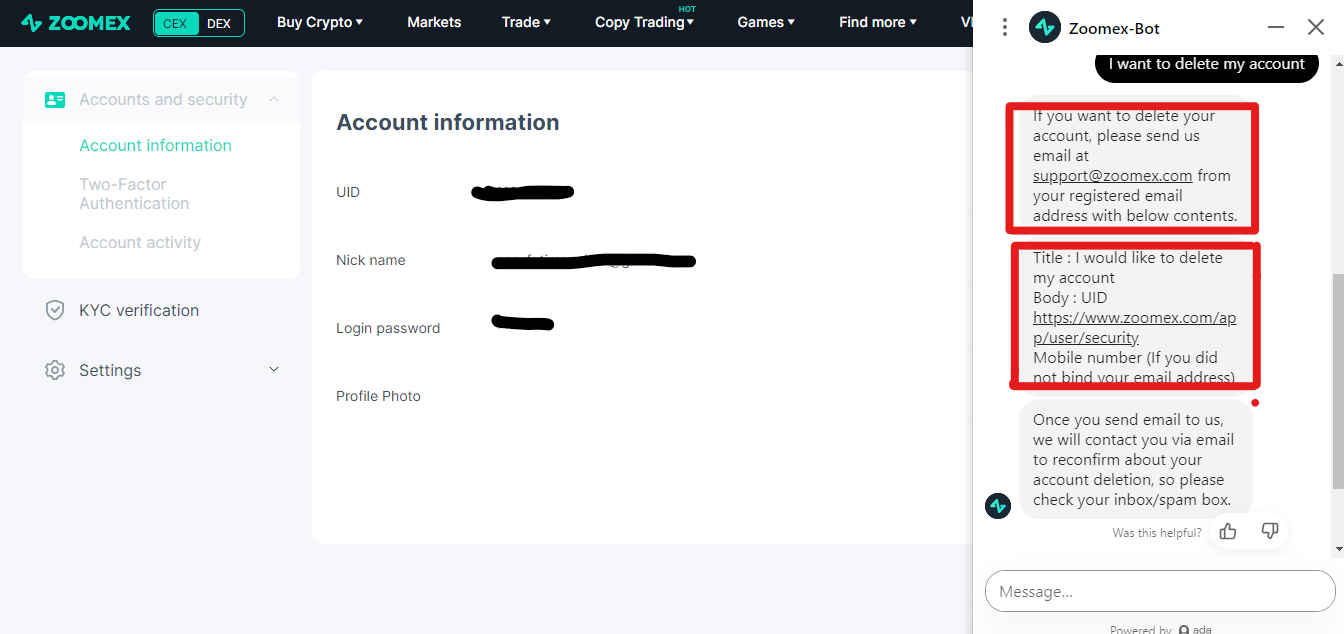Click the UID row label

pos(348,192)
